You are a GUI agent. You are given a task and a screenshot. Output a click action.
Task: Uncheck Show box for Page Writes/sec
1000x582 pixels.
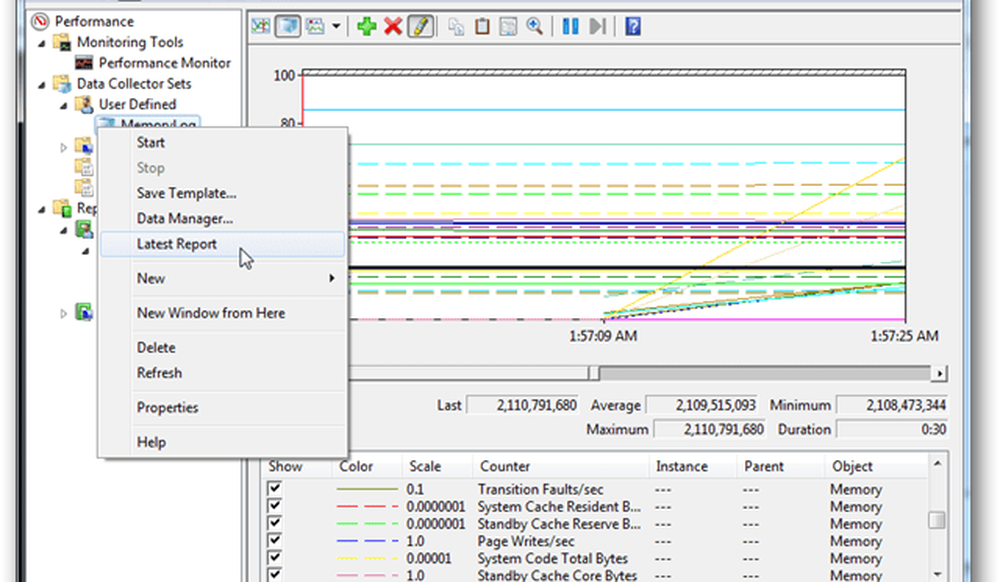pos(275,541)
